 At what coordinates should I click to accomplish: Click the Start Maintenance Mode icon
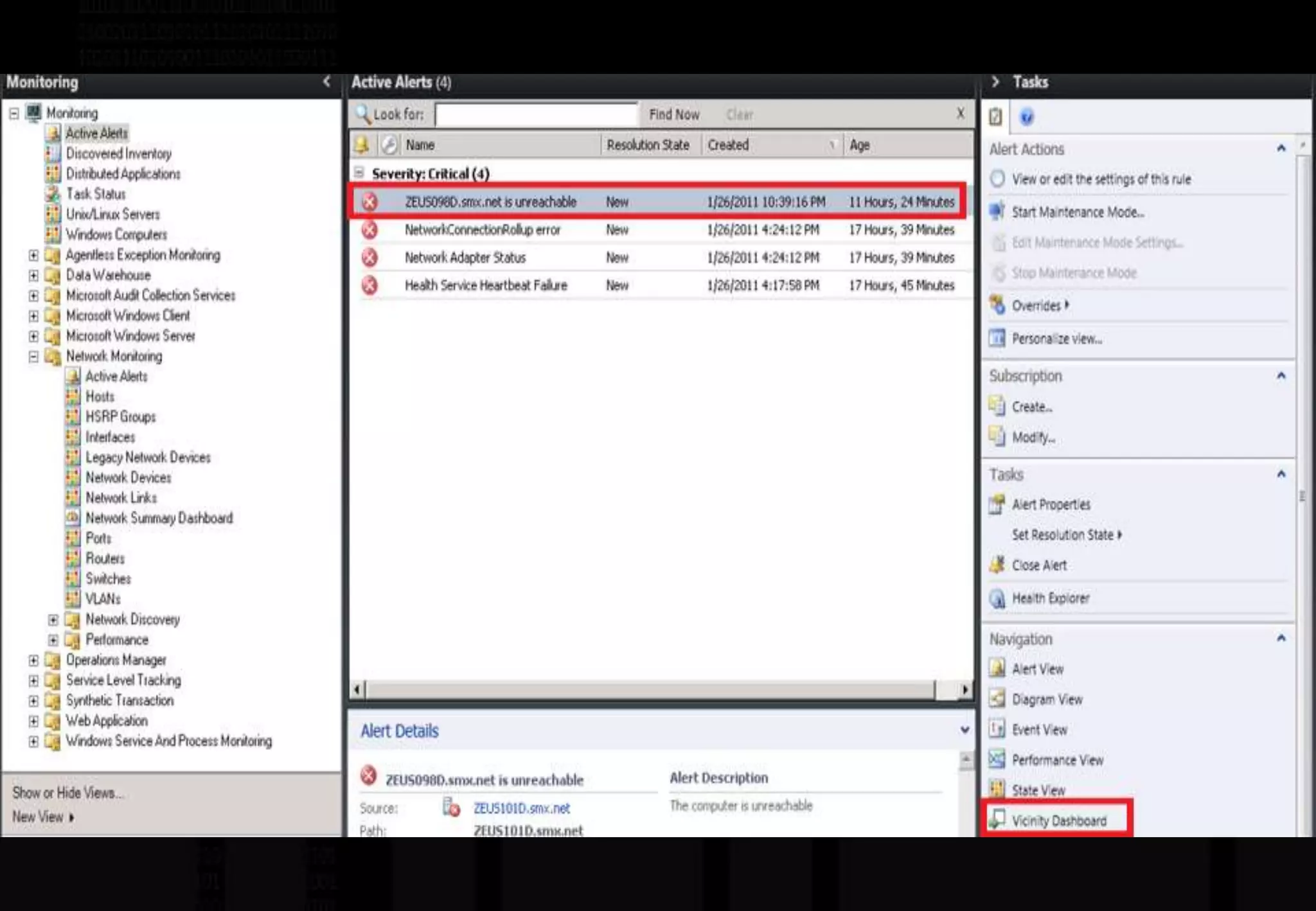pyautogui.click(x=997, y=211)
